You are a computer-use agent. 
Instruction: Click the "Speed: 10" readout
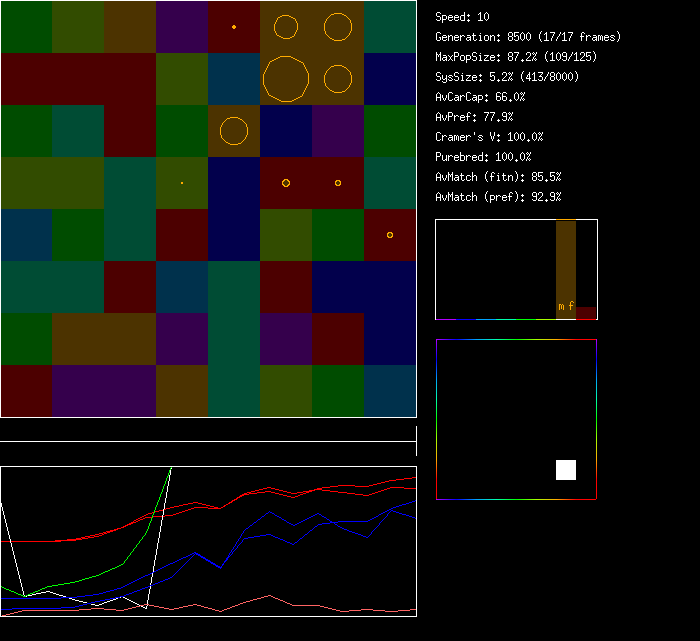463,17
